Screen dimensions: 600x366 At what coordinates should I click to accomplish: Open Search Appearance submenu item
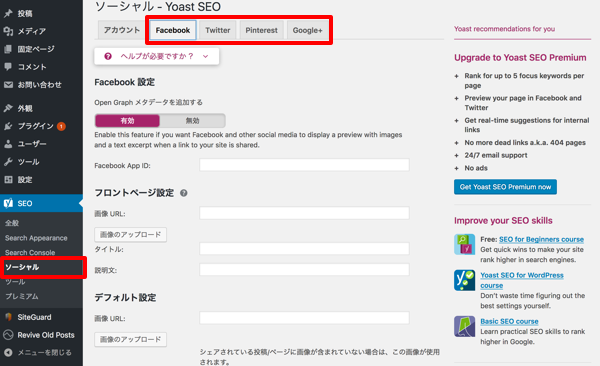[36, 238]
